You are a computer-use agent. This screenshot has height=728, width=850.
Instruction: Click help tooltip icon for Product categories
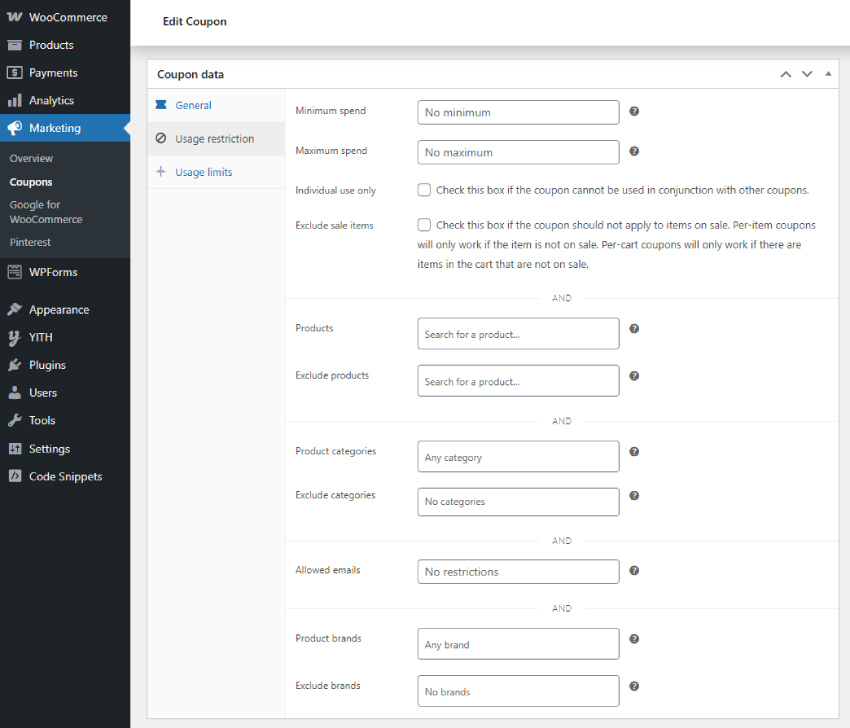(634, 452)
